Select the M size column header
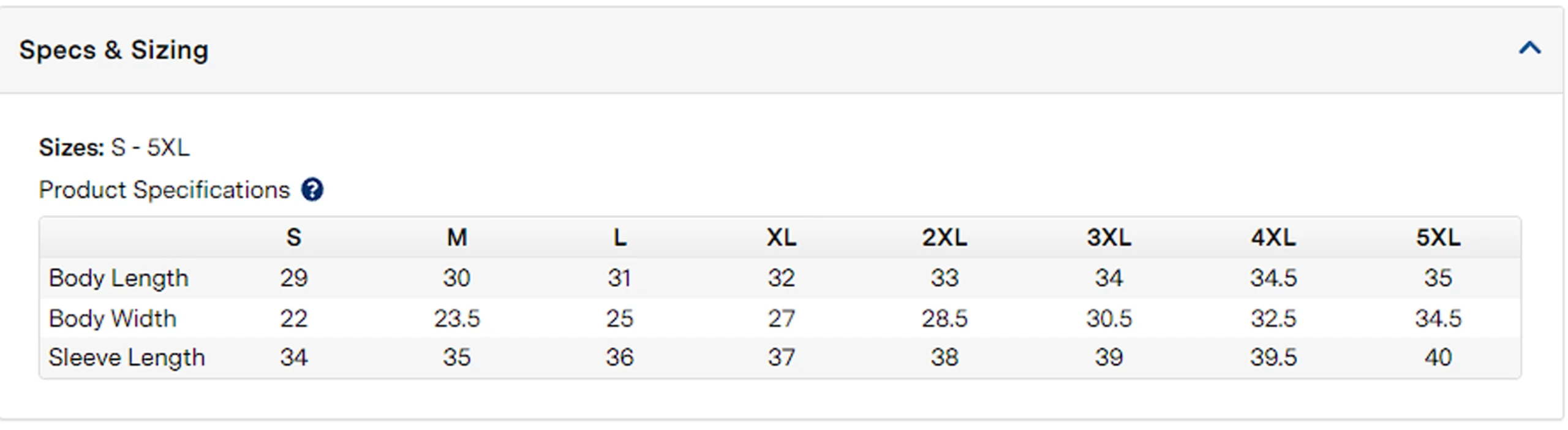The width and height of the screenshot is (1568, 430). 457,237
